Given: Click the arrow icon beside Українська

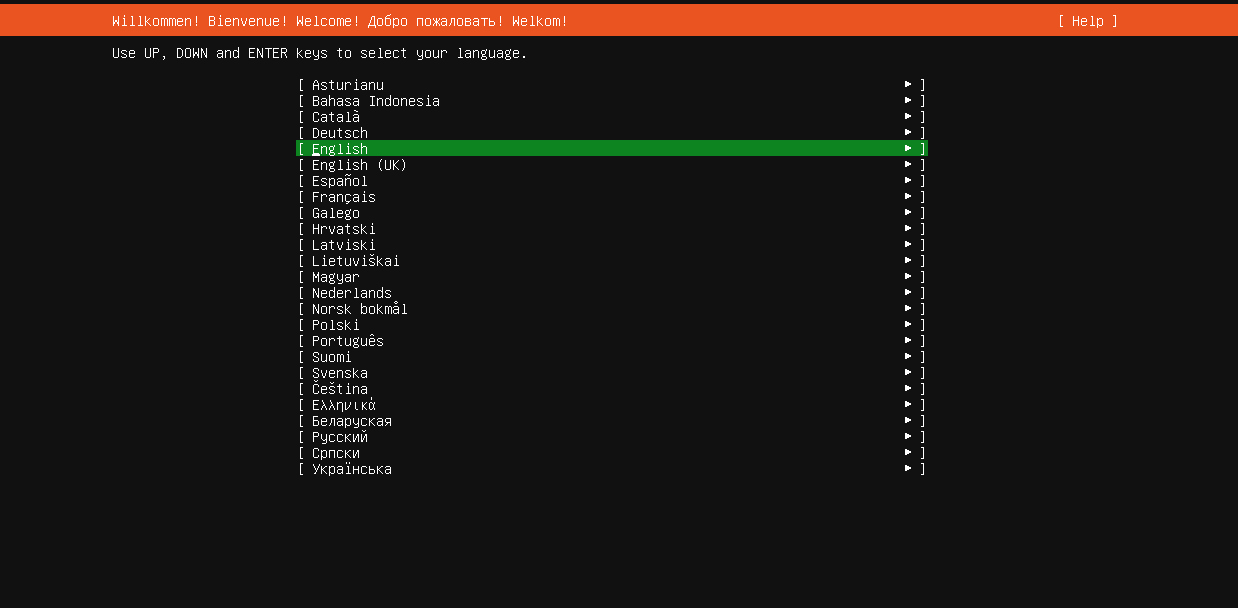Looking at the screenshot, I should 908,469.
